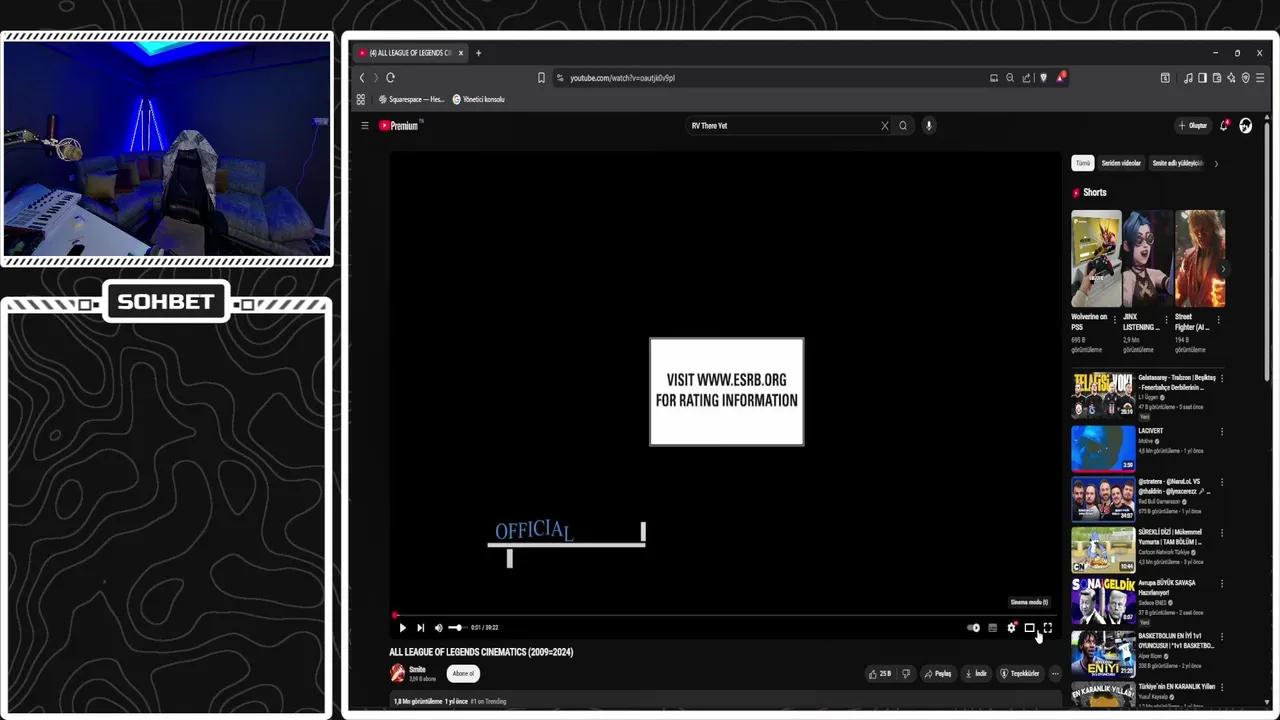Screen dimensions: 1280x720
Task: Click the Oluştur create button
Action: 1192,126
